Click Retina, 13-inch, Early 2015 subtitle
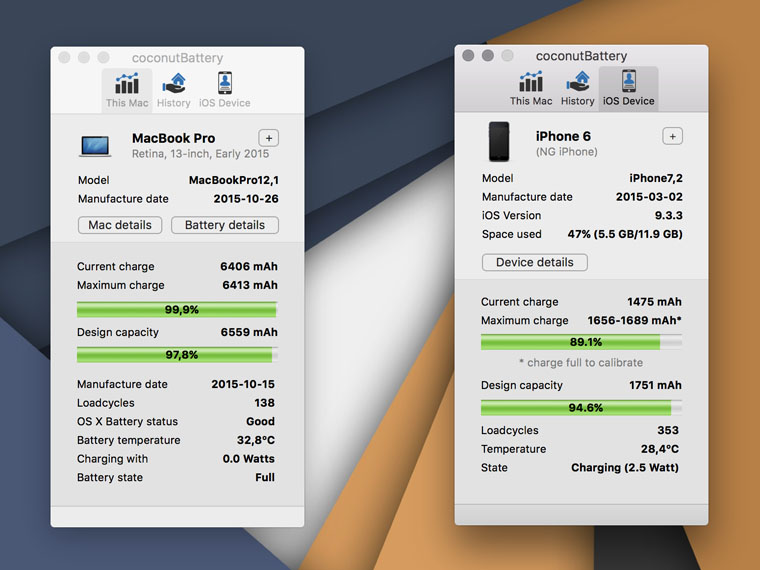The width and height of the screenshot is (760, 570). pyautogui.click(x=200, y=154)
